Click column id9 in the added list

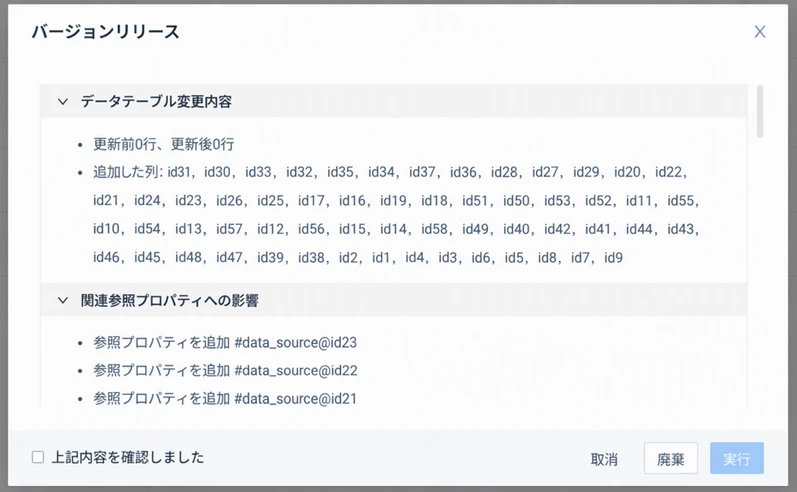coord(613,258)
